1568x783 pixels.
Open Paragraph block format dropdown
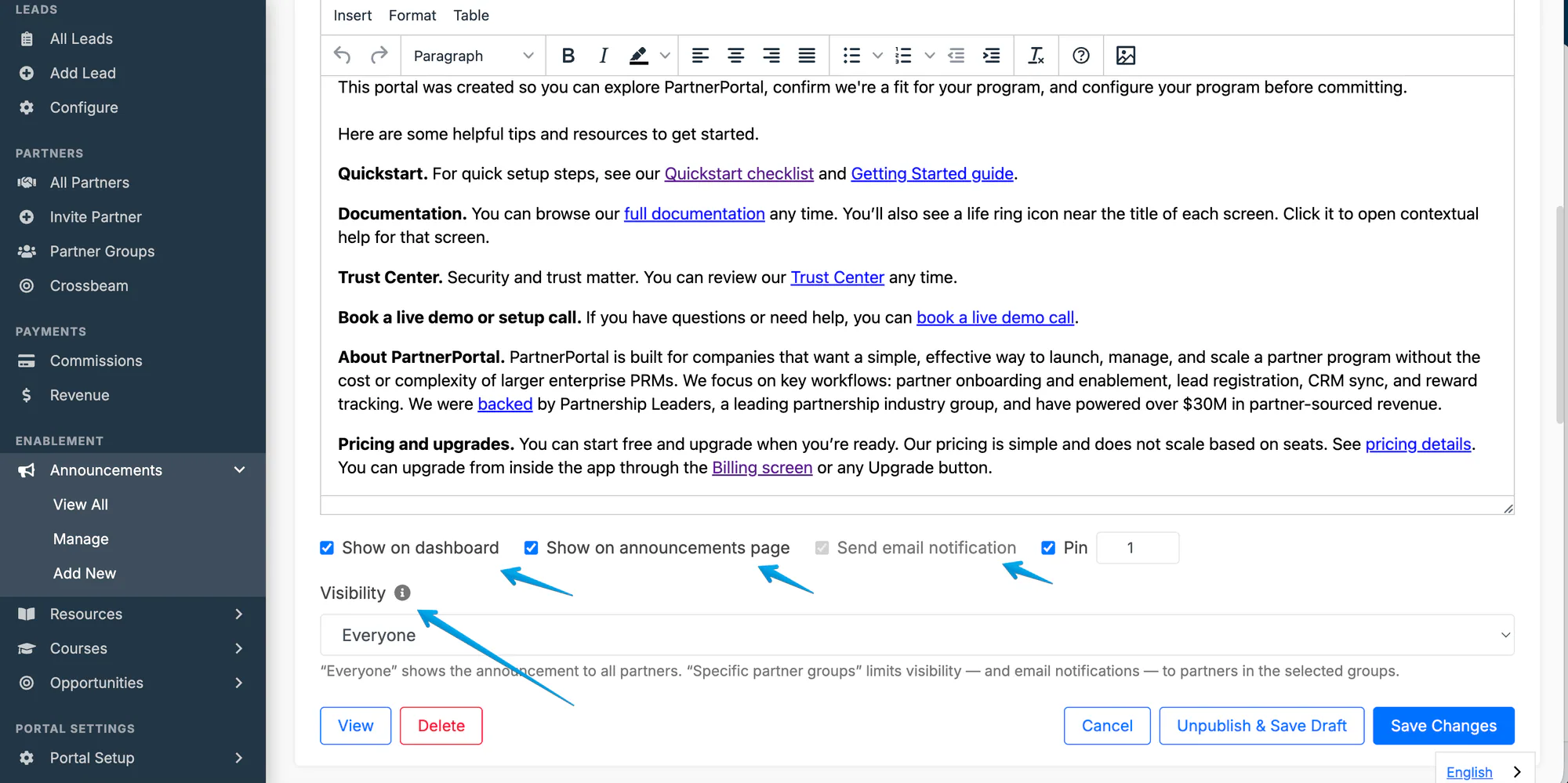click(x=473, y=56)
